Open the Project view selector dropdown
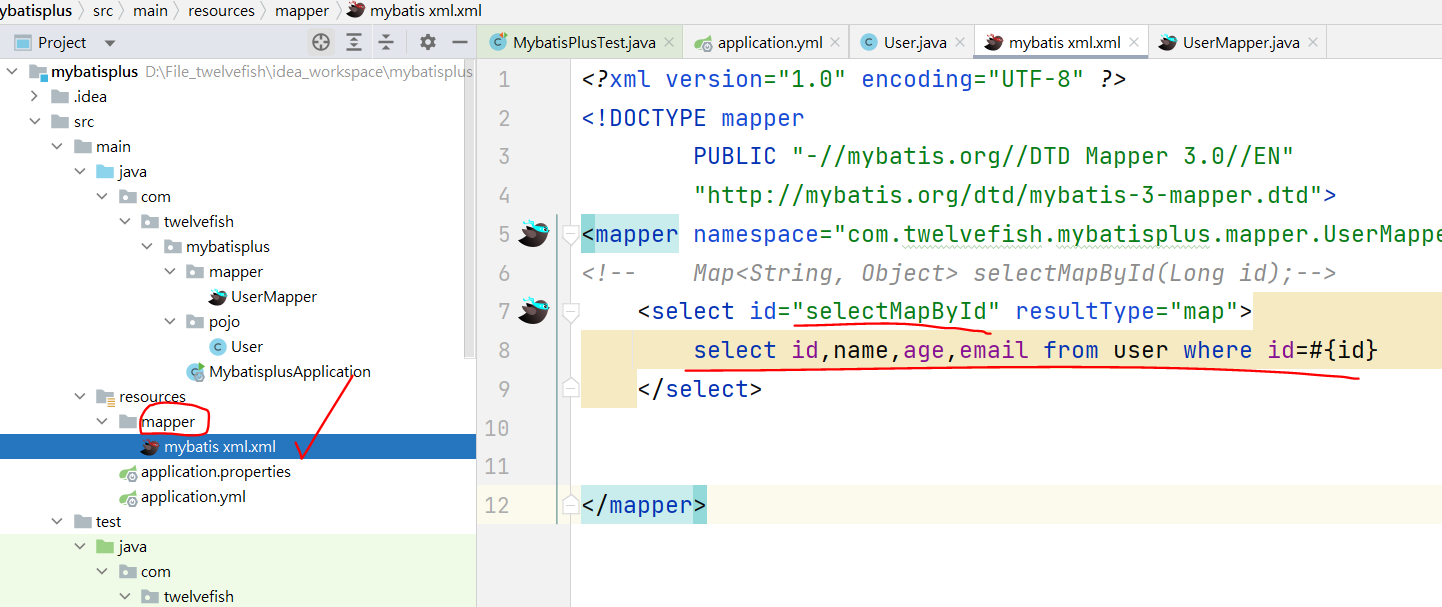 110,43
